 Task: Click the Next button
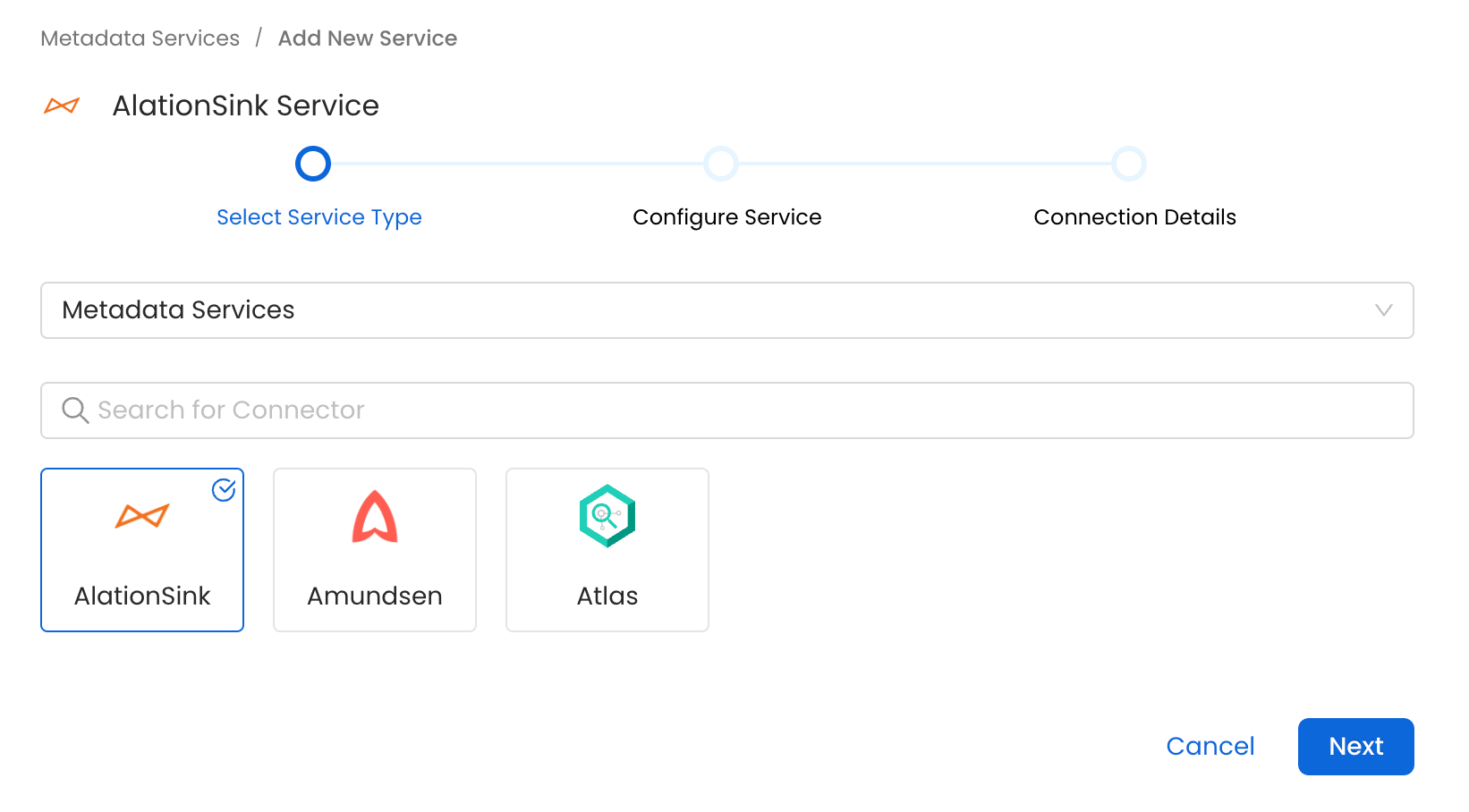tap(1354, 746)
